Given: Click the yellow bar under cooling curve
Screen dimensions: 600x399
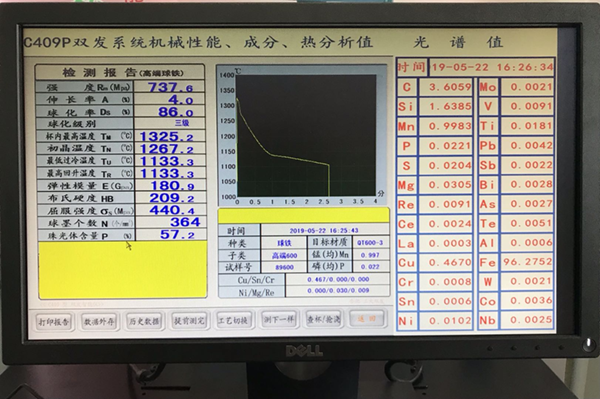Looking at the screenshot, I should coord(303,215).
